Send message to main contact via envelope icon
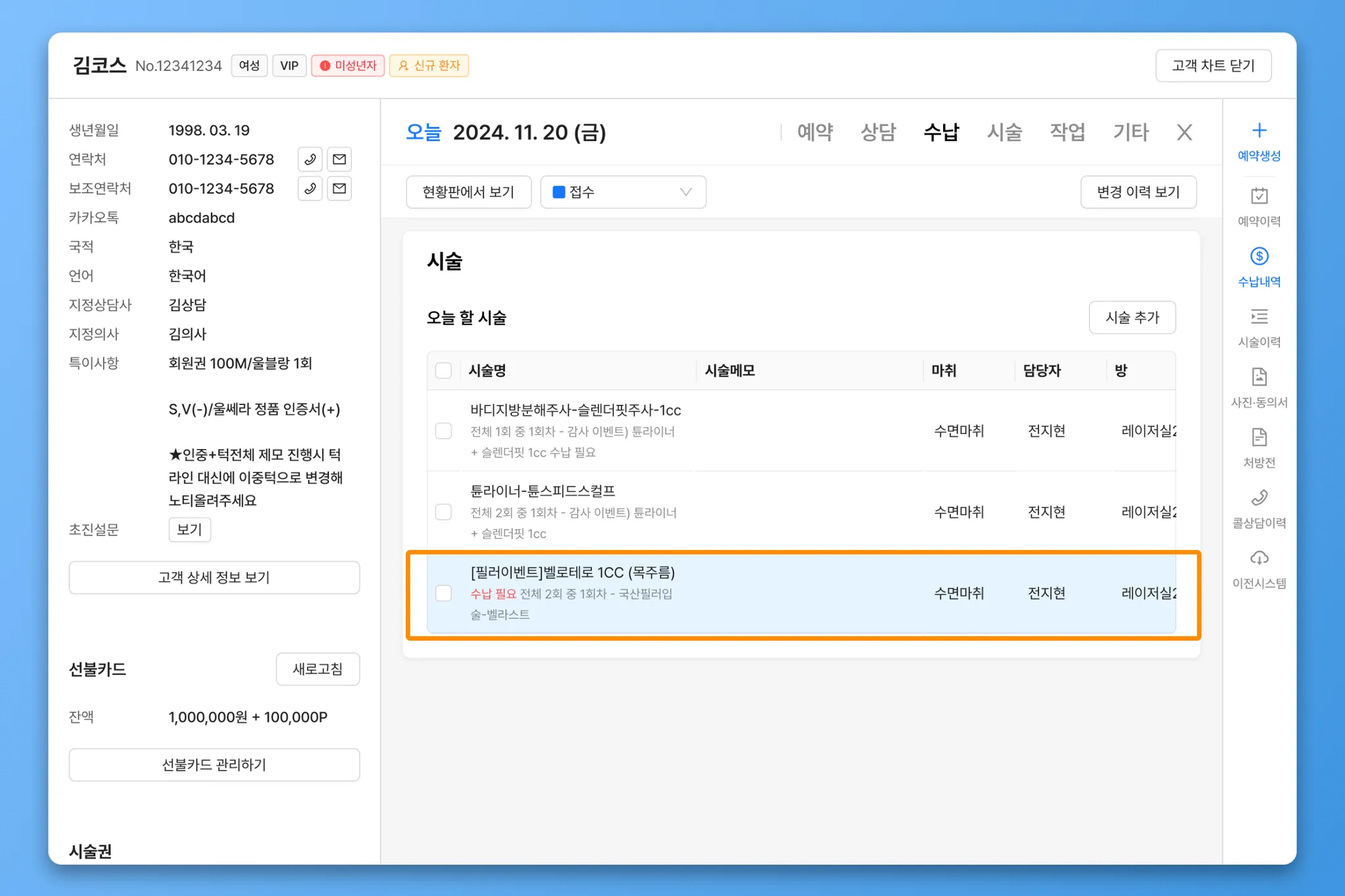 (x=339, y=160)
